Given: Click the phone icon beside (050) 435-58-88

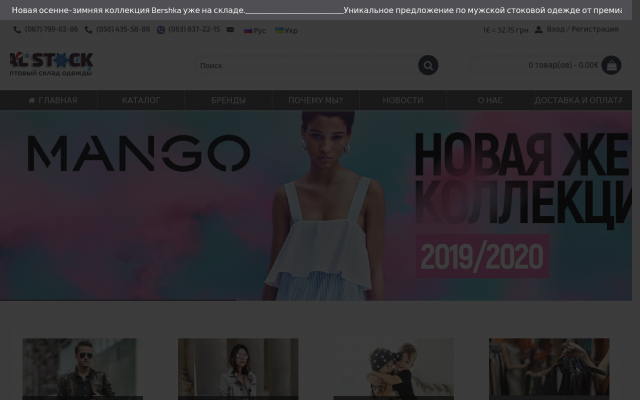Looking at the screenshot, I should coord(88,30).
